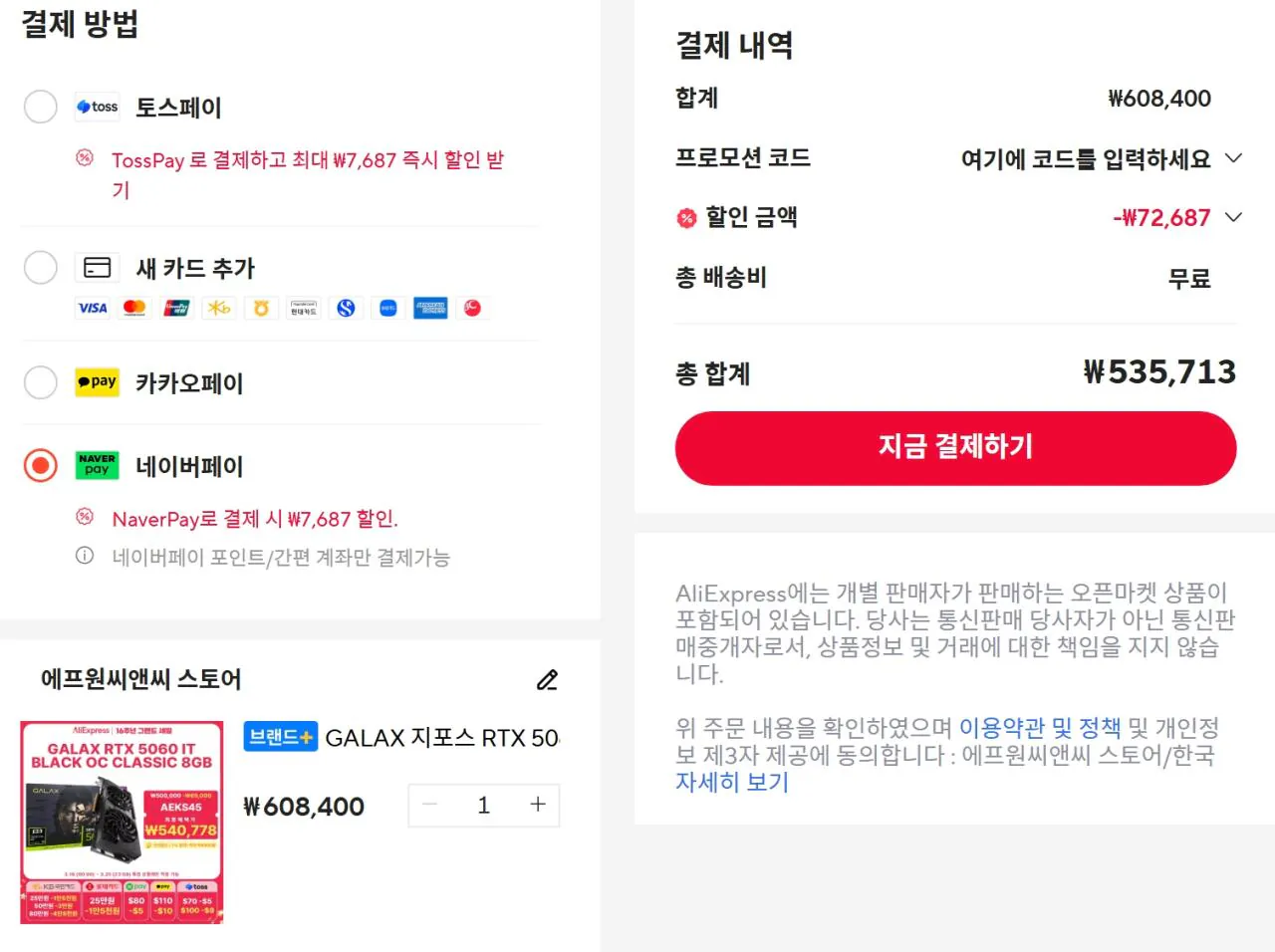
Task: Click the GALAX RTX 5060 product thumbnail
Action: [122, 823]
